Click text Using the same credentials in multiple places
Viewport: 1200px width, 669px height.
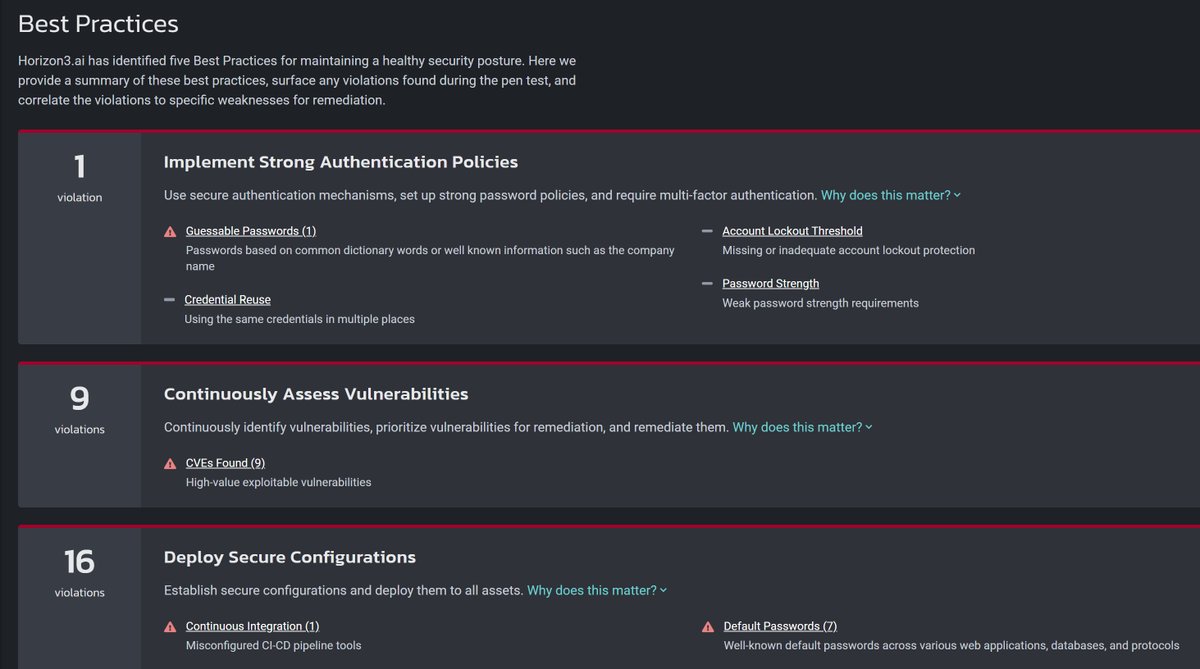[300, 319]
